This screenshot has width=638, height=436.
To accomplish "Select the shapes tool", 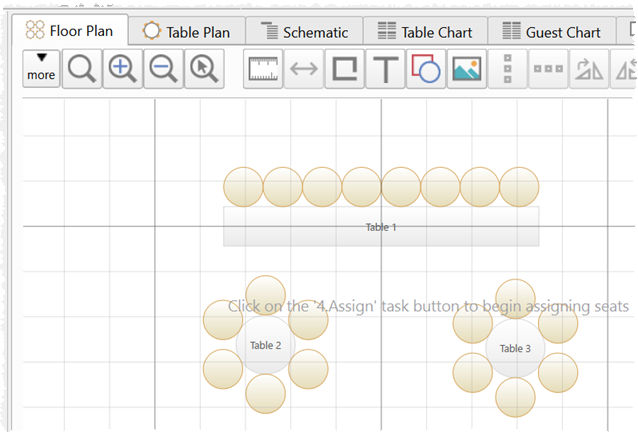I will click(x=426, y=69).
